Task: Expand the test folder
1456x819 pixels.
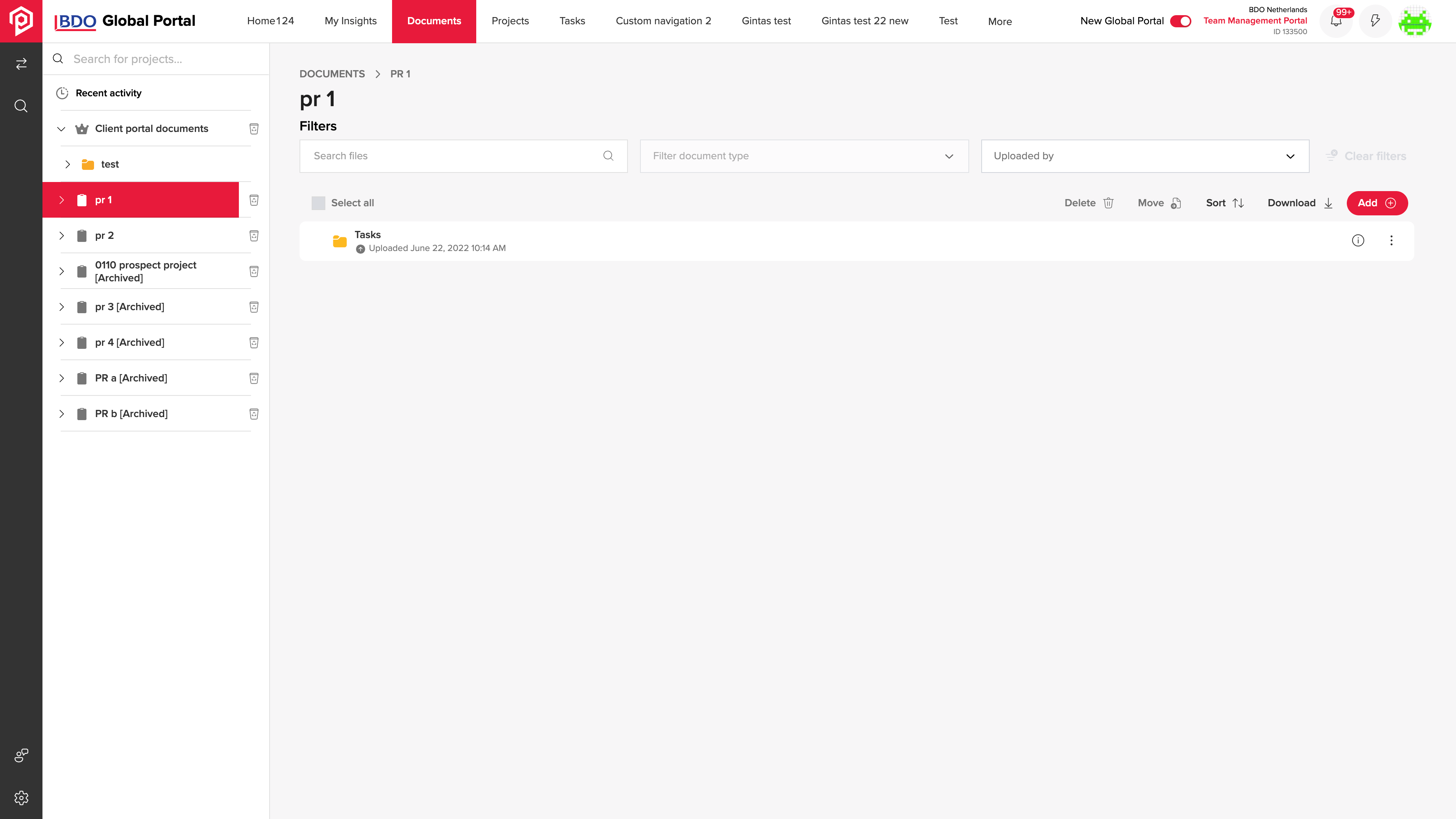Action: click(67, 165)
